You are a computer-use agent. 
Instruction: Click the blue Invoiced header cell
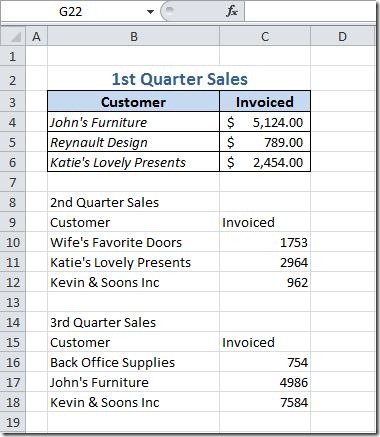pos(265,102)
